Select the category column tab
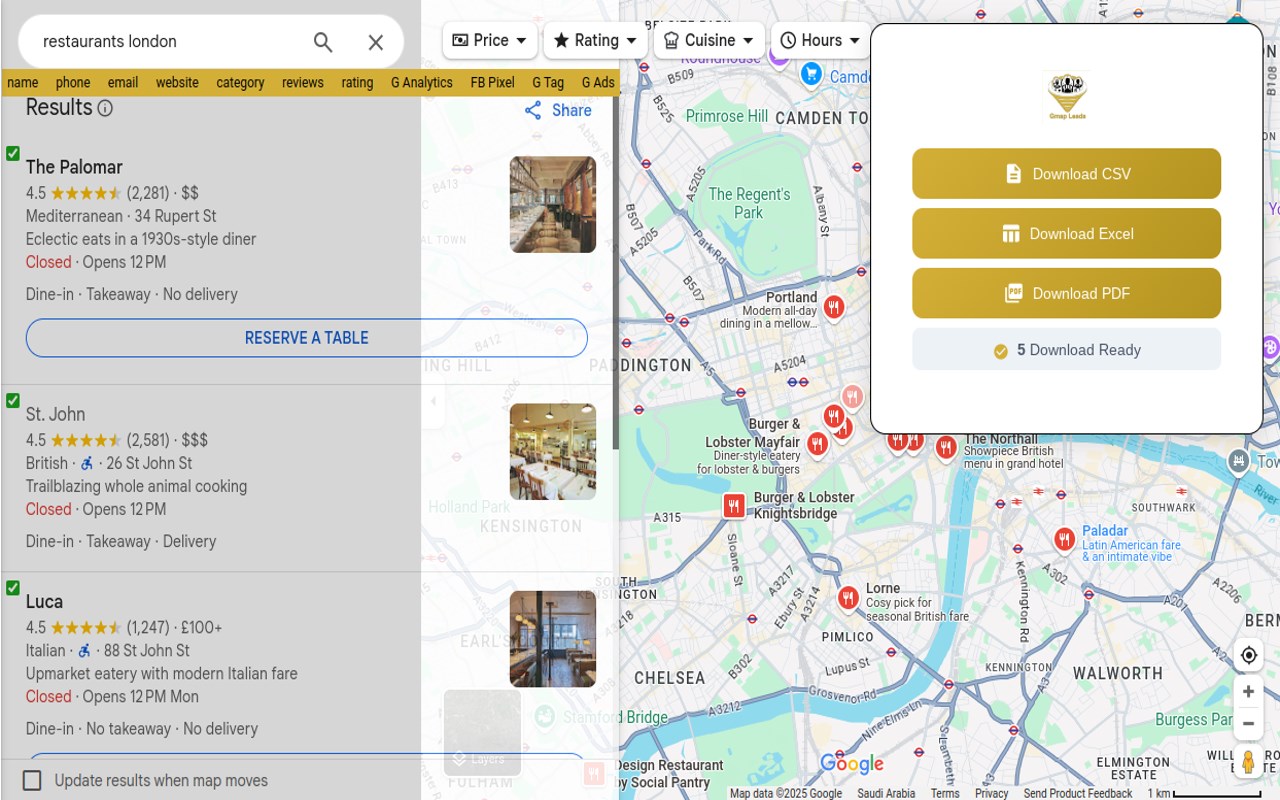The image size is (1280, 800). click(x=240, y=83)
